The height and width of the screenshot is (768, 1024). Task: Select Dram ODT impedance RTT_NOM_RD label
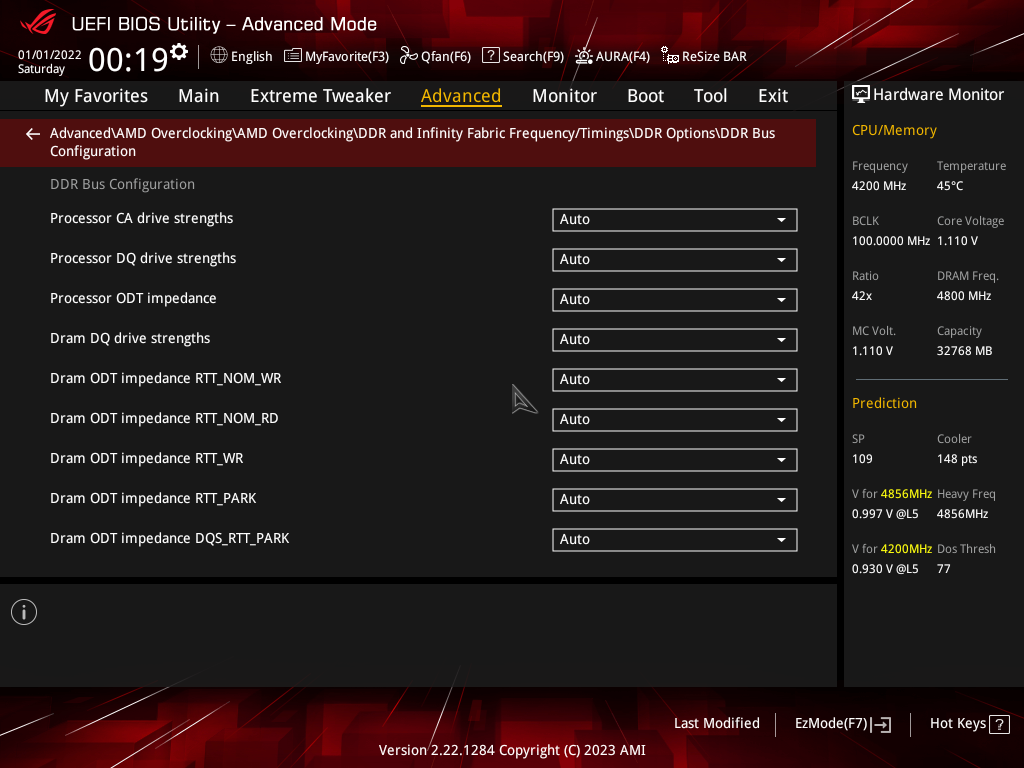[164, 418]
